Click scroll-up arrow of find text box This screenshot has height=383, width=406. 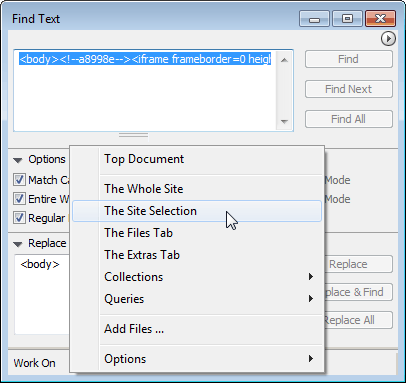(x=284, y=60)
